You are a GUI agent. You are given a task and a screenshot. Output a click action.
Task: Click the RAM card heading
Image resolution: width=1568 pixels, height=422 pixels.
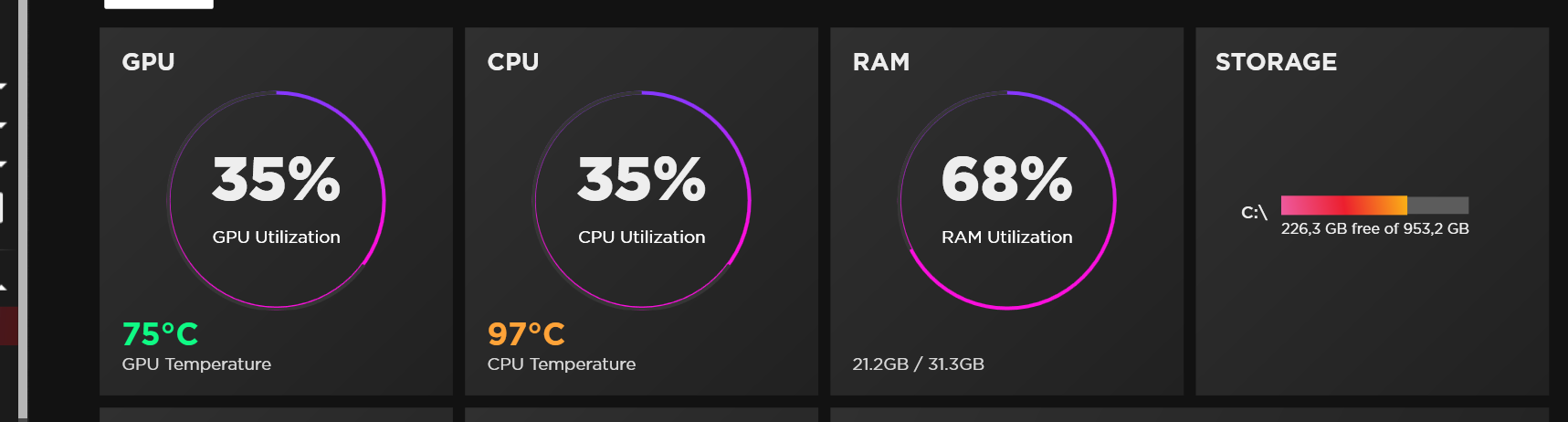881,62
